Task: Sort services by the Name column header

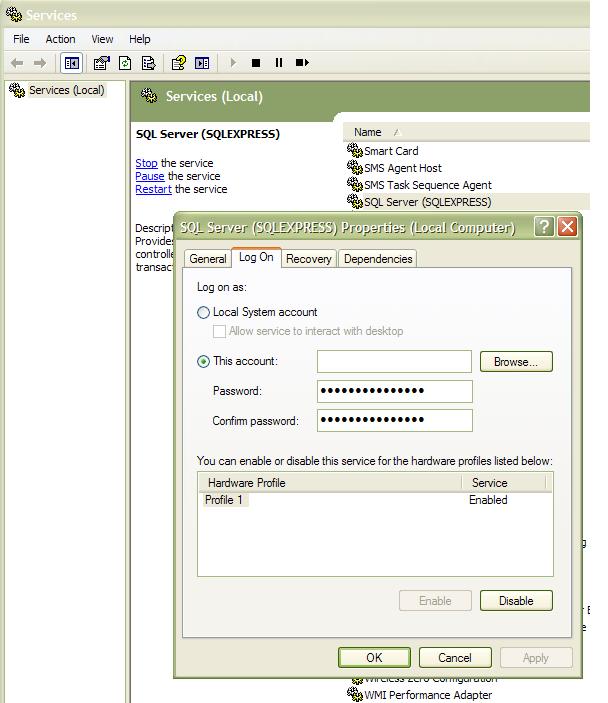Action: [466, 132]
